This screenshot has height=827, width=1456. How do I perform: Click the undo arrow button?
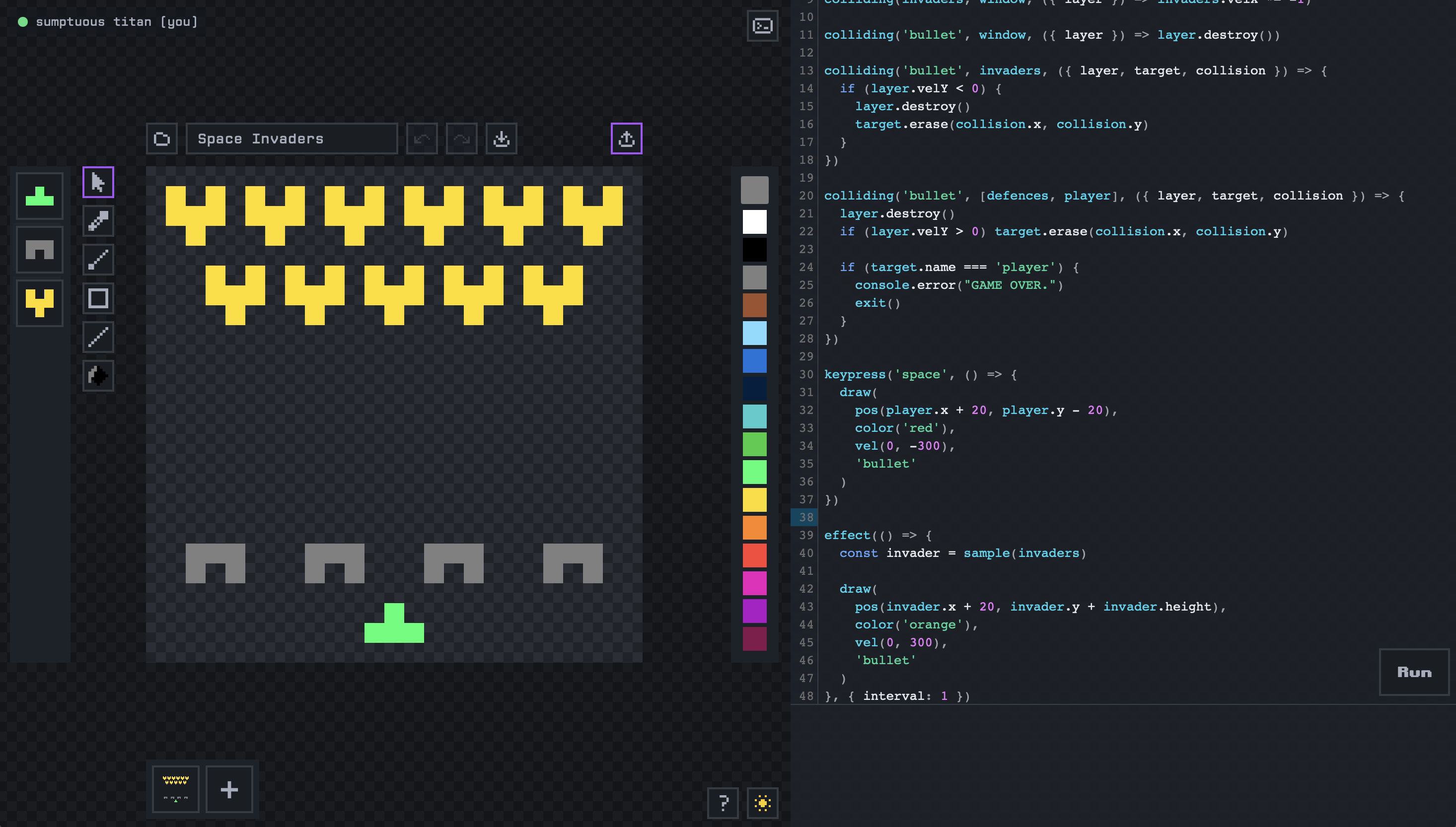(x=422, y=138)
